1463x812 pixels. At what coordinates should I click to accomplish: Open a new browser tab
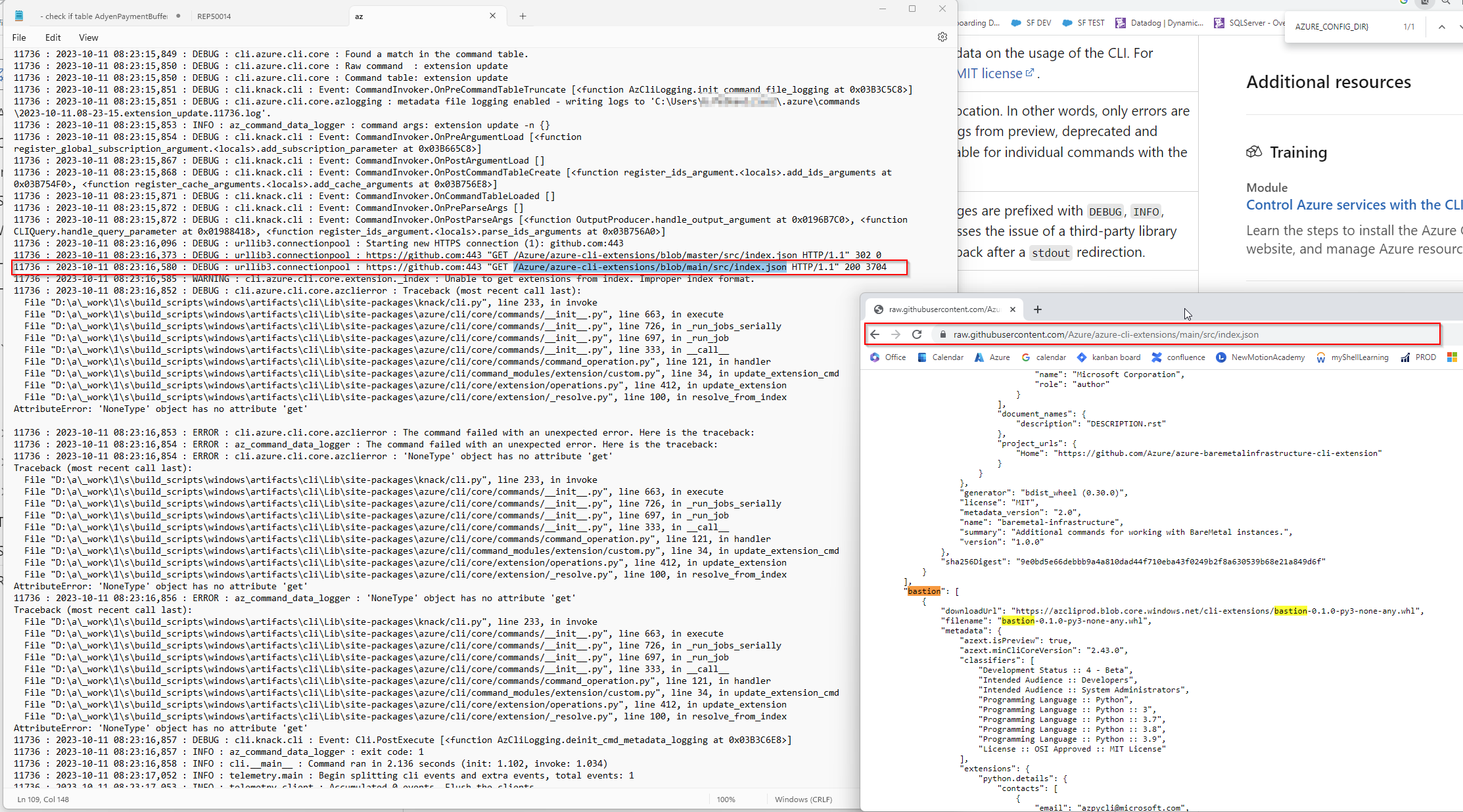[1038, 309]
